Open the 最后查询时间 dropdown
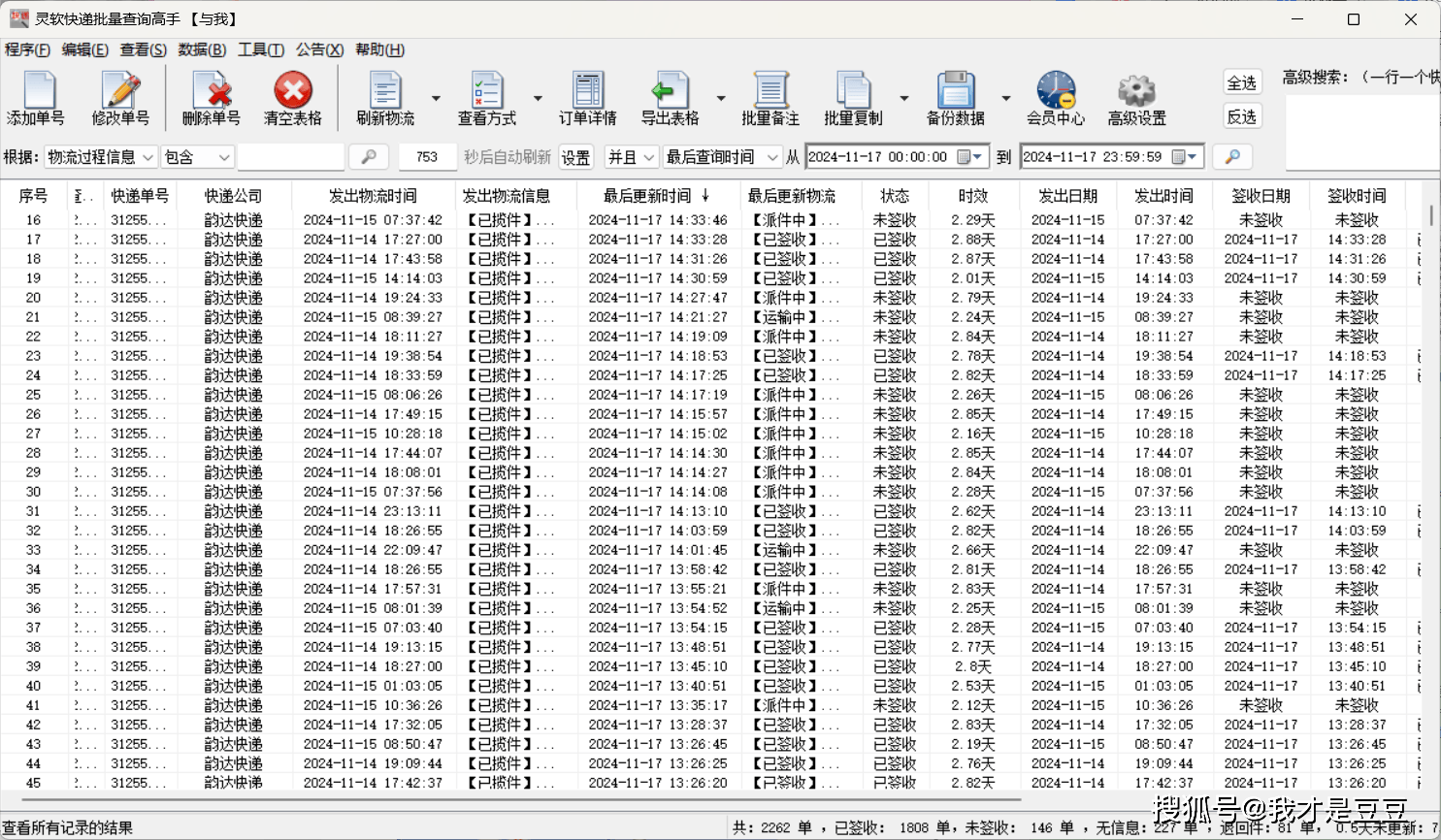 722,157
